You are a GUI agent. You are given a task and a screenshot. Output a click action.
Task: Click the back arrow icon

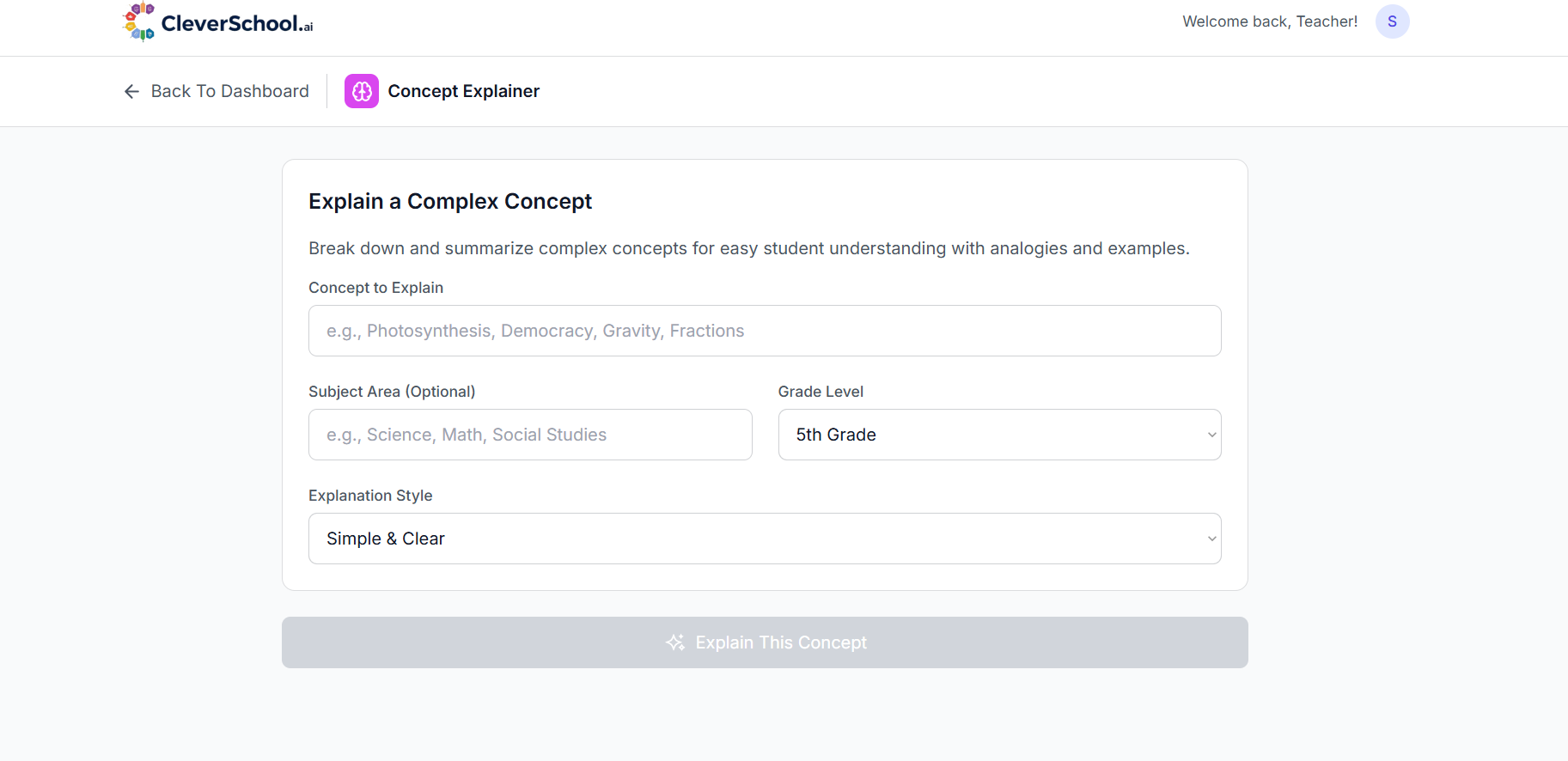(131, 91)
